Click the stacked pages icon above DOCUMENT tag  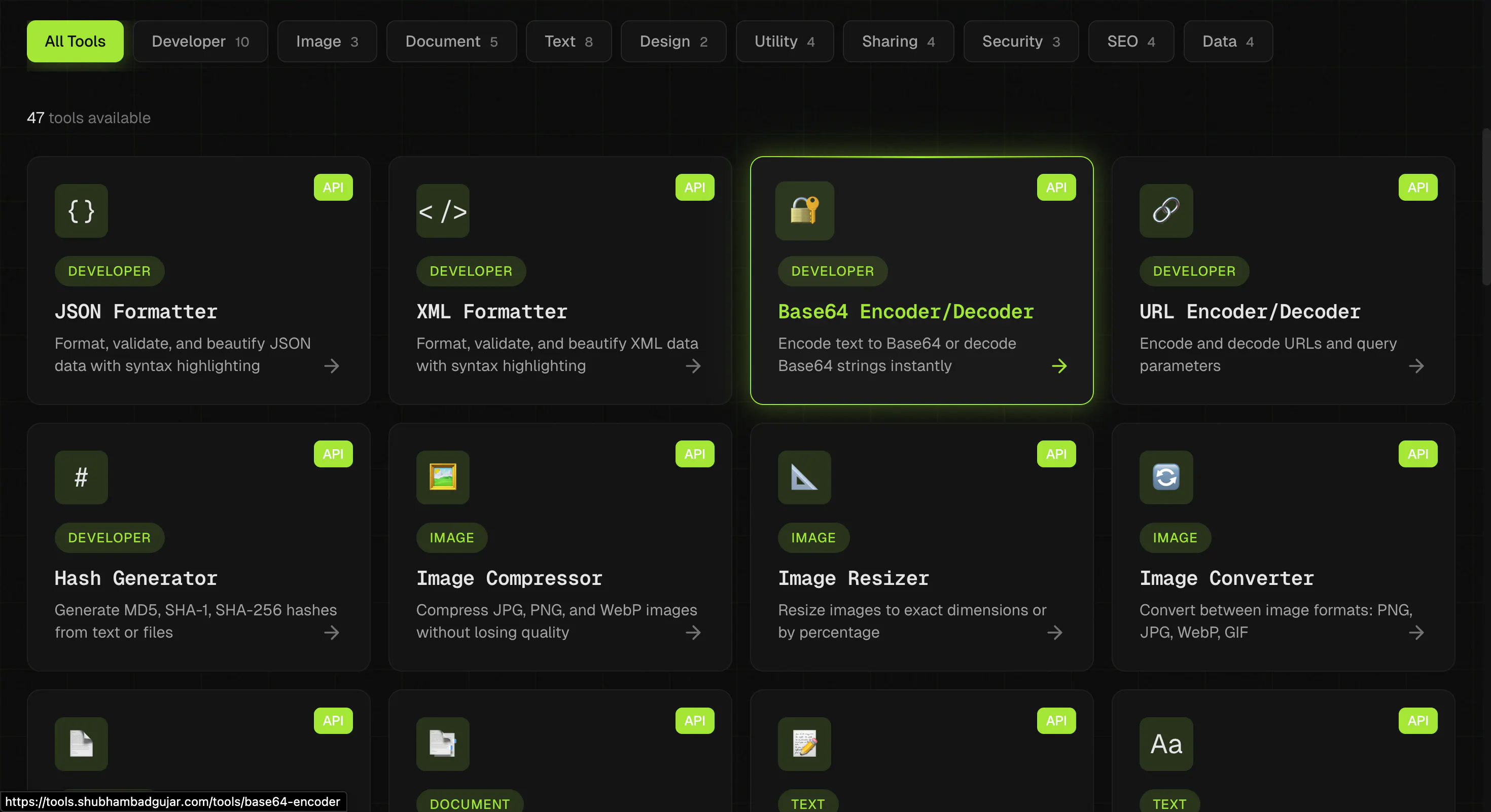tap(443, 744)
